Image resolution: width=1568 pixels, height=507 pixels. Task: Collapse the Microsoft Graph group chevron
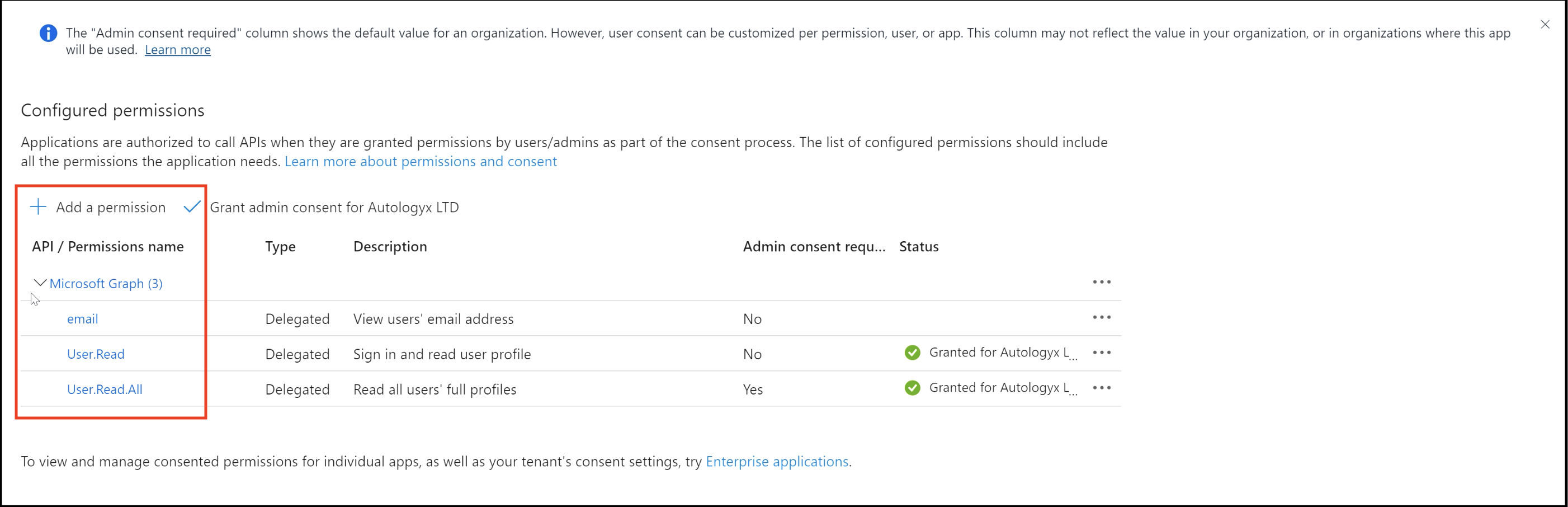point(40,283)
